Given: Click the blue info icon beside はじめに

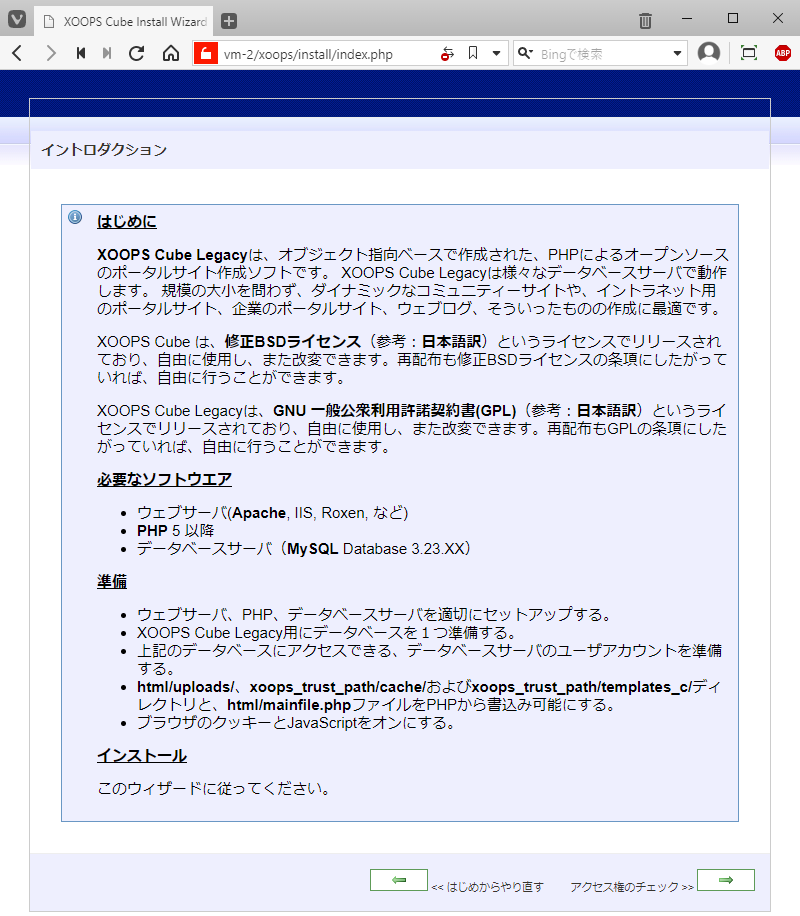Looking at the screenshot, I should click(x=75, y=217).
